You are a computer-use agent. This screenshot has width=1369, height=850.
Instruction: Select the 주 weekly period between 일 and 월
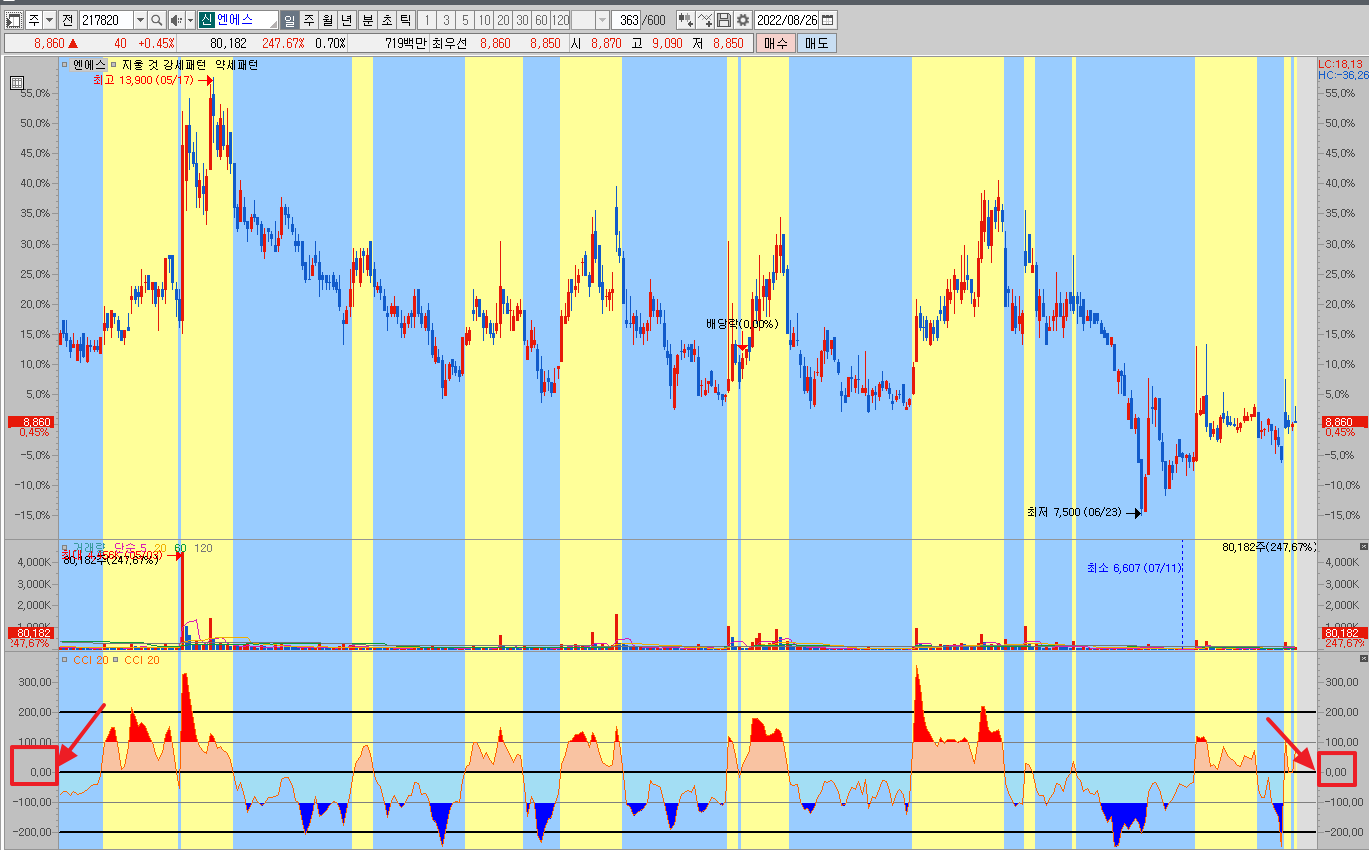tap(308, 20)
